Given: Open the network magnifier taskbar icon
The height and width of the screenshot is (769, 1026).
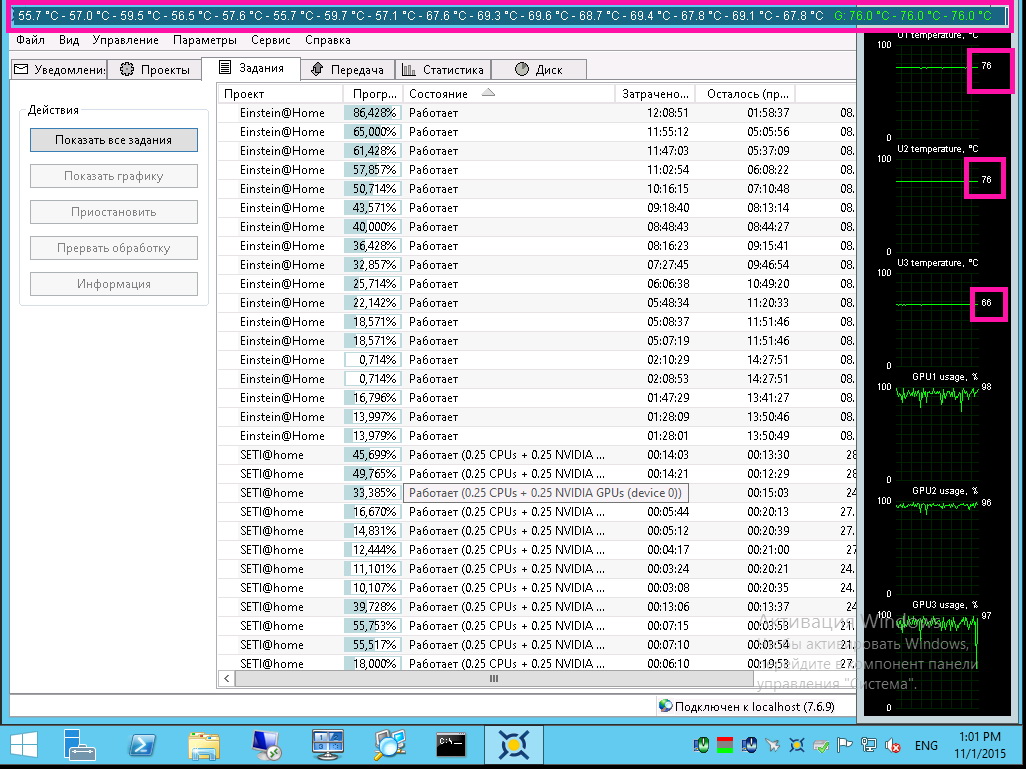Looking at the screenshot, I should 389,745.
